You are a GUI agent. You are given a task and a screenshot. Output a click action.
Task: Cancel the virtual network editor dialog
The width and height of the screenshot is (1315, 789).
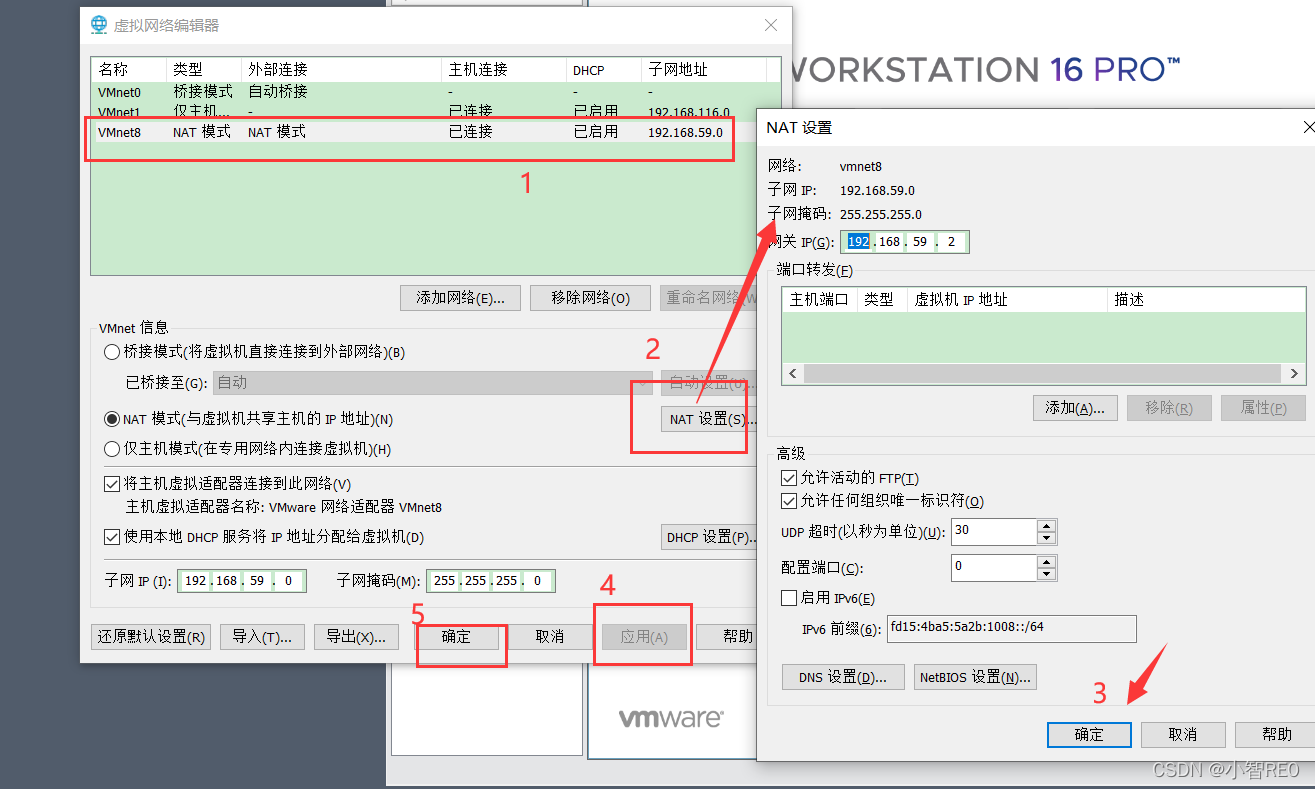[549, 637]
